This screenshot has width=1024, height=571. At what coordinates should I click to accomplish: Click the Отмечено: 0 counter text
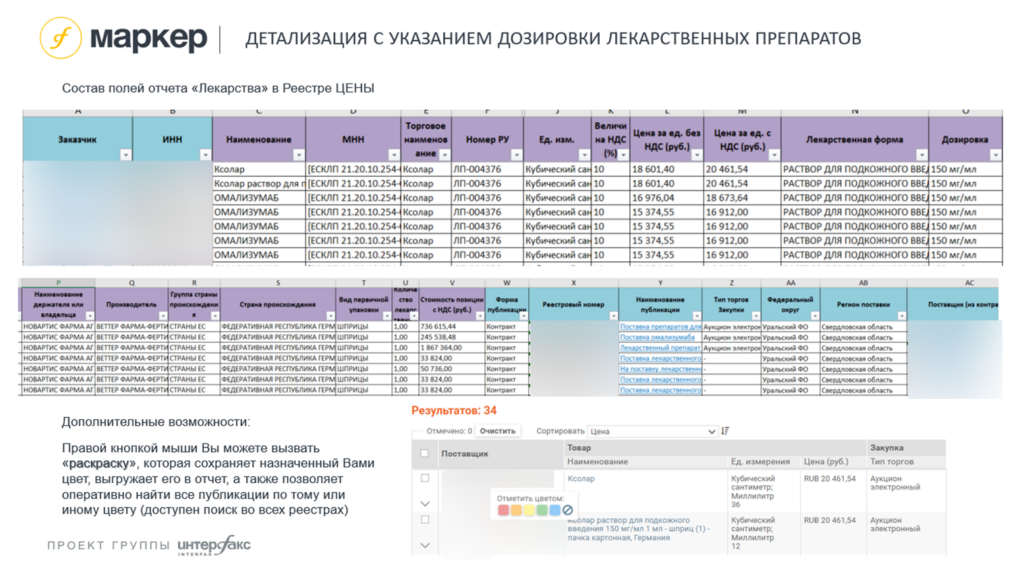(x=449, y=431)
